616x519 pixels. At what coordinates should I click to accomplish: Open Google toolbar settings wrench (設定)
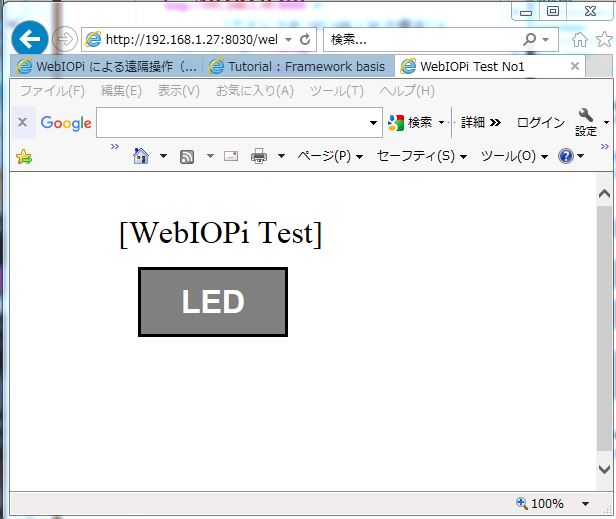[586, 122]
